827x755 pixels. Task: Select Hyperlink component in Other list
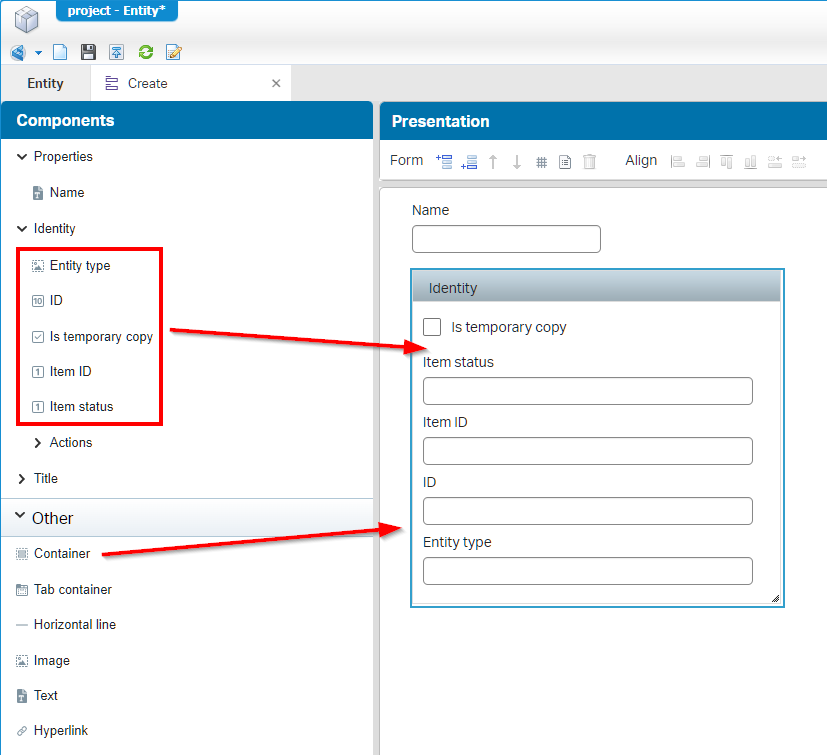pyautogui.click(x=60, y=731)
